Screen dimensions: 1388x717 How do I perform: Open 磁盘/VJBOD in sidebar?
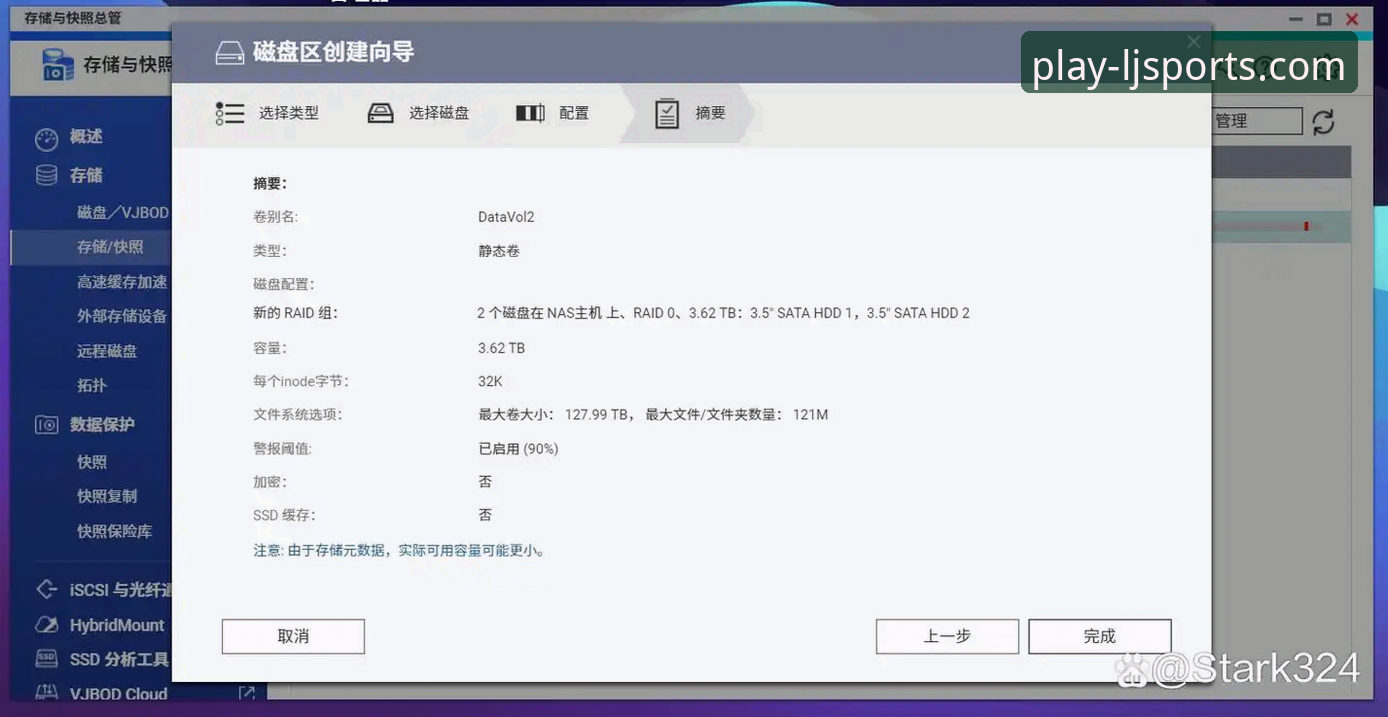123,212
